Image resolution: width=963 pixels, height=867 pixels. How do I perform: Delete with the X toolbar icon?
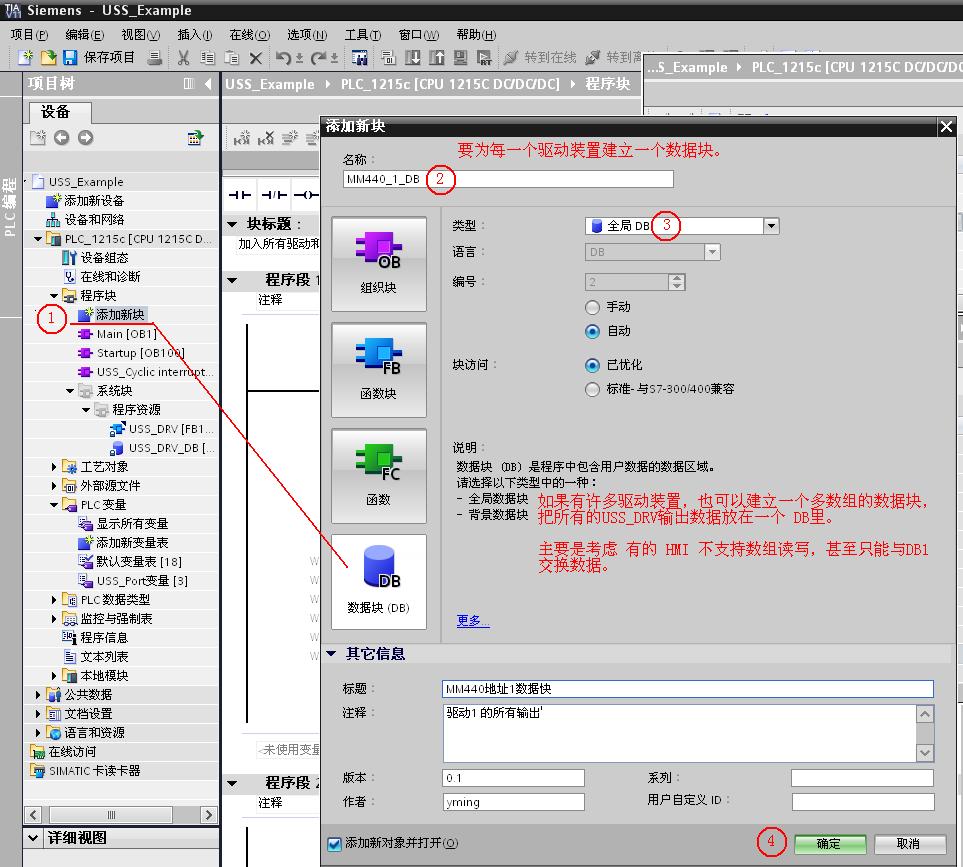(x=255, y=58)
